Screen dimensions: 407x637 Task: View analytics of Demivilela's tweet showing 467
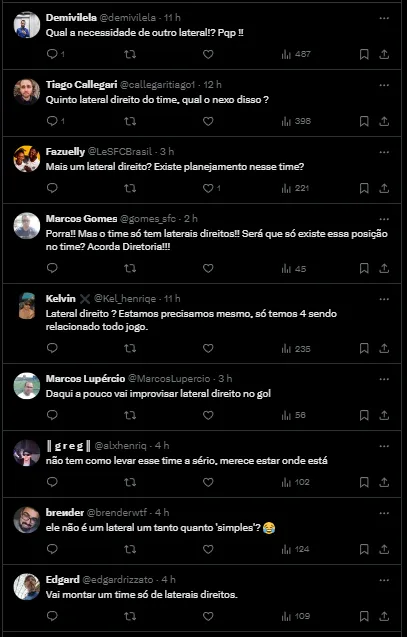point(296,54)
